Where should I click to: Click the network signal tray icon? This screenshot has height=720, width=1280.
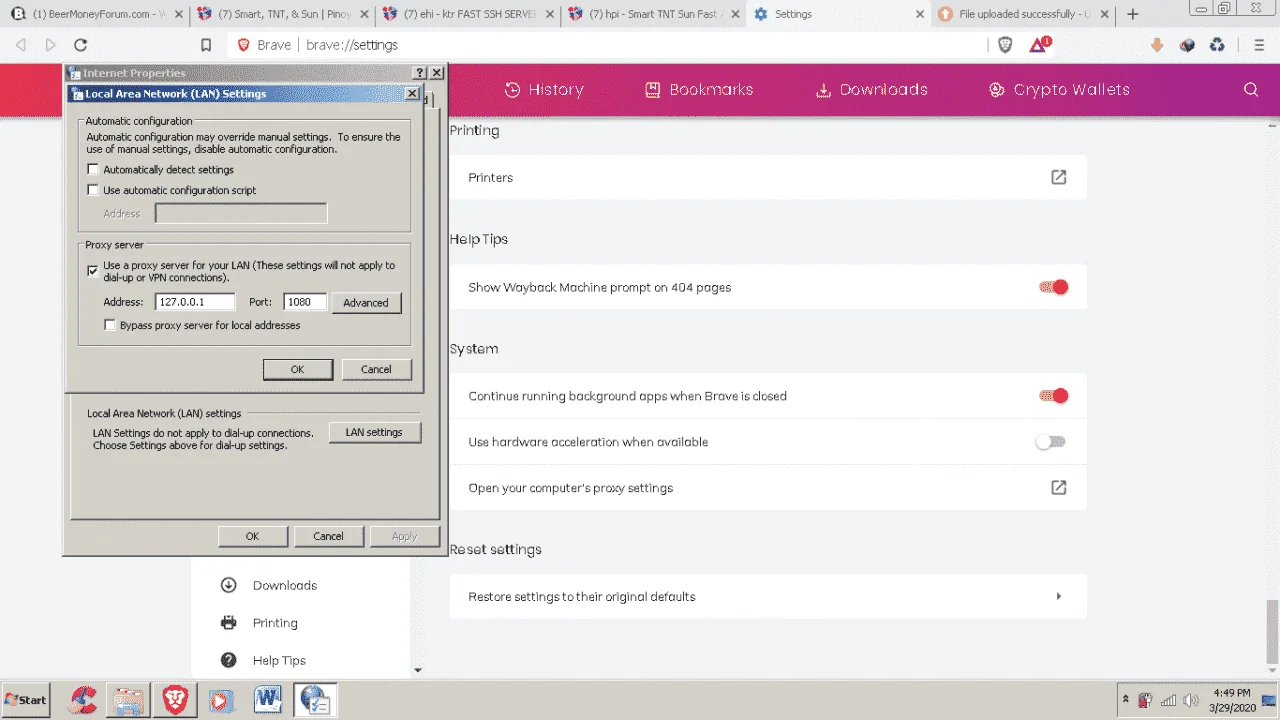(x=1169, y=700)
